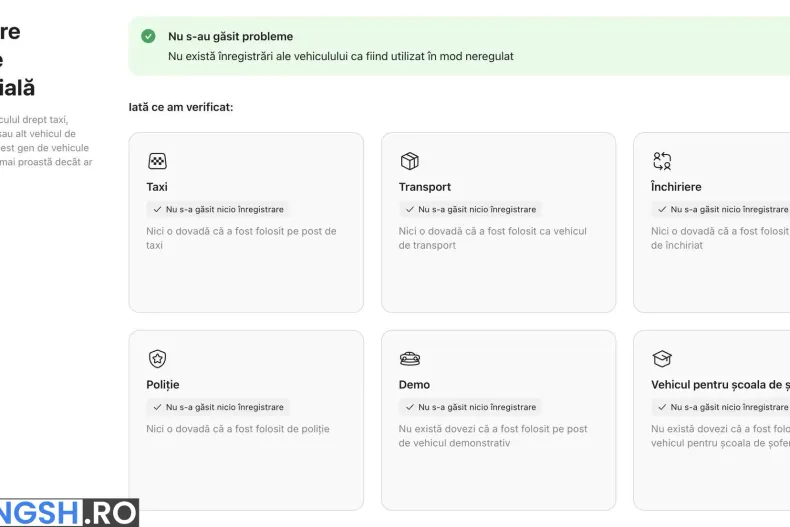Click the 'Nu s-au găsit probleme' banner title
The width and height of the screenshot is (790, 527).
(x=230, y=36)
